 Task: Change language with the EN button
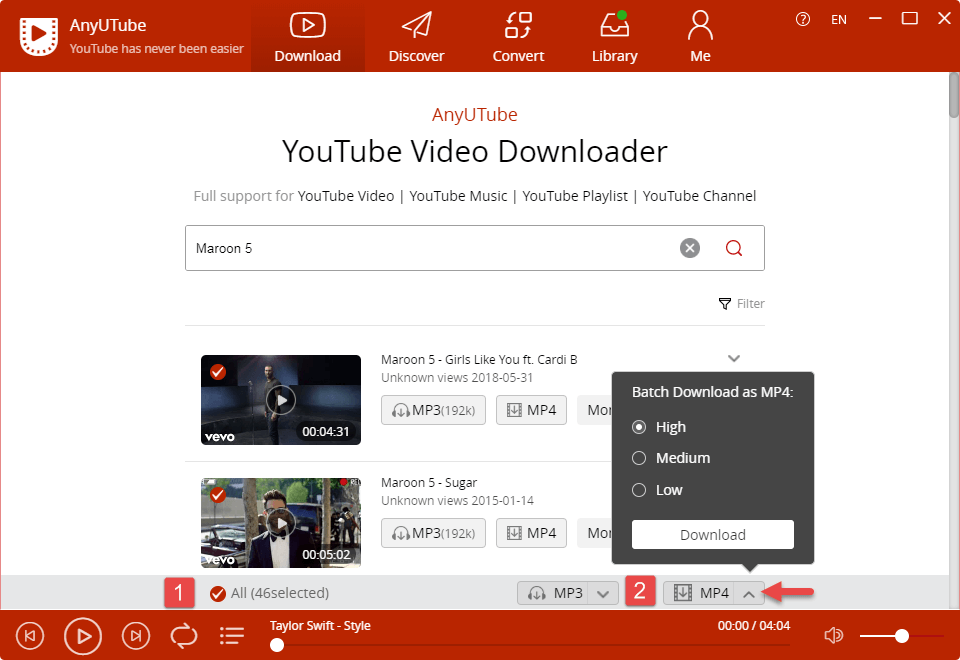[x=839, y=20]
